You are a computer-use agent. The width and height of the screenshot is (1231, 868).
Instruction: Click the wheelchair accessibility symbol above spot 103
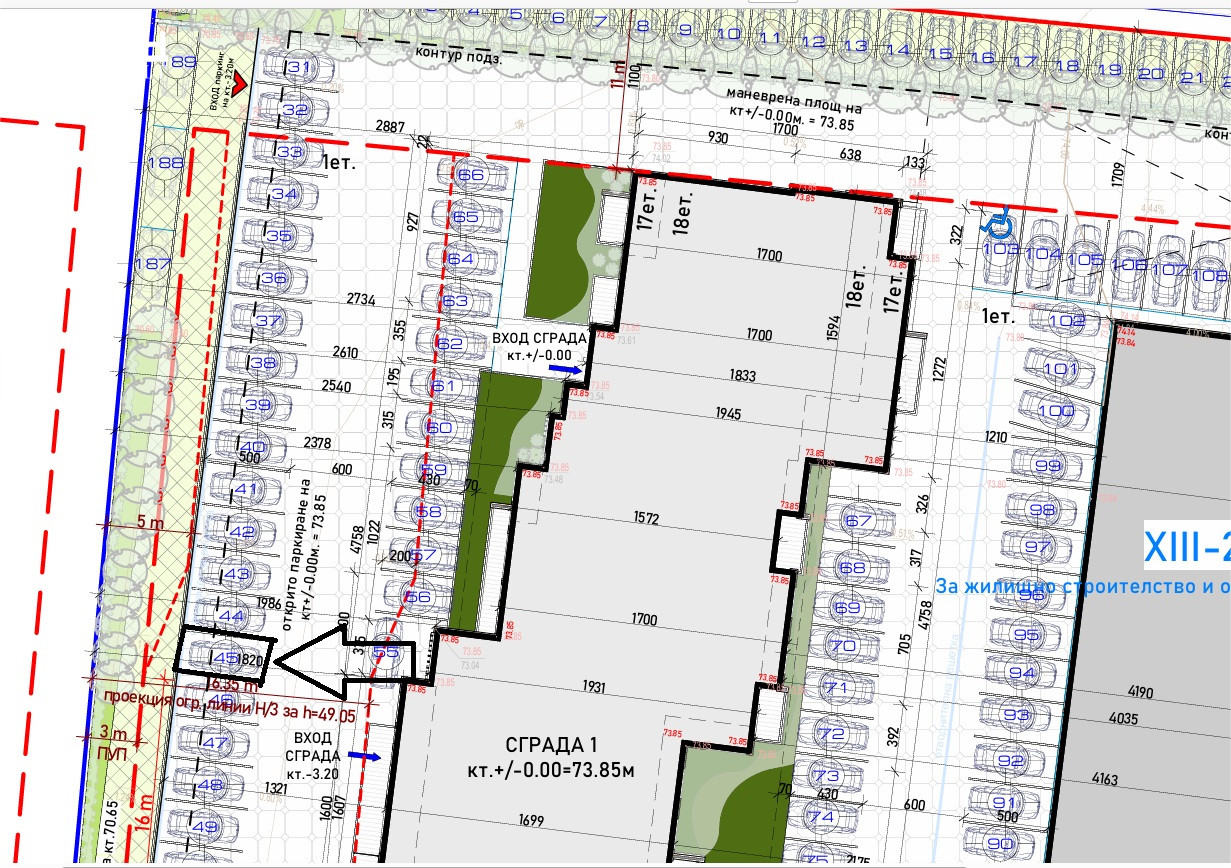click(x=998, y=217)
